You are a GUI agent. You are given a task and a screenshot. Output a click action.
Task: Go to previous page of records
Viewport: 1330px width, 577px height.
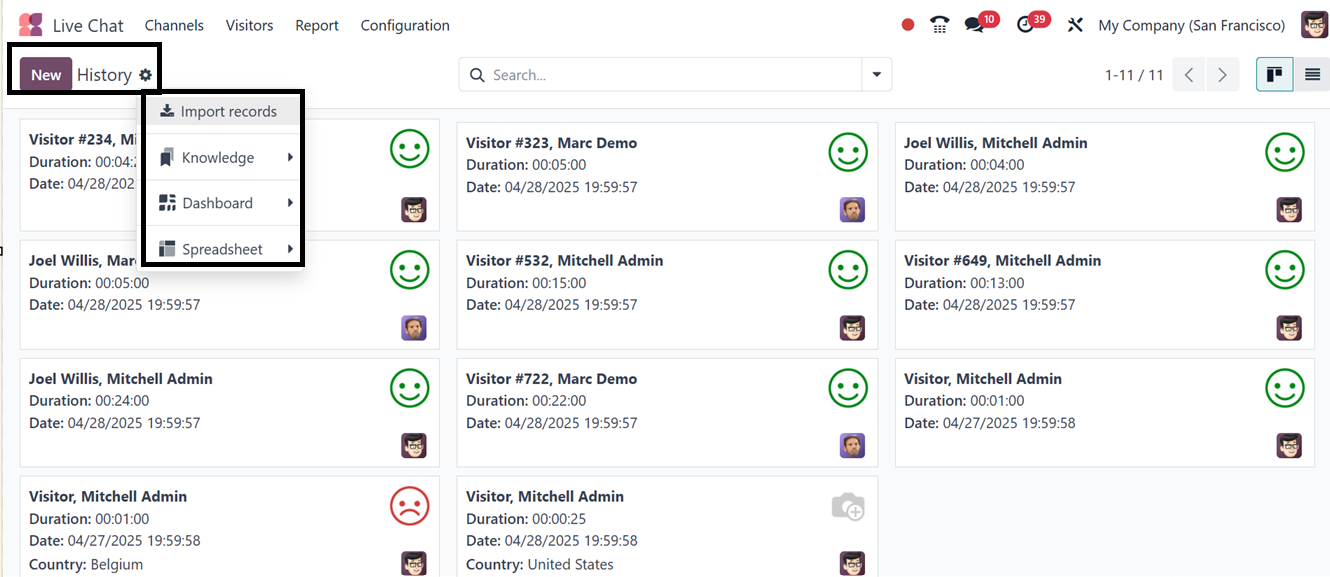pos(1189,75)
